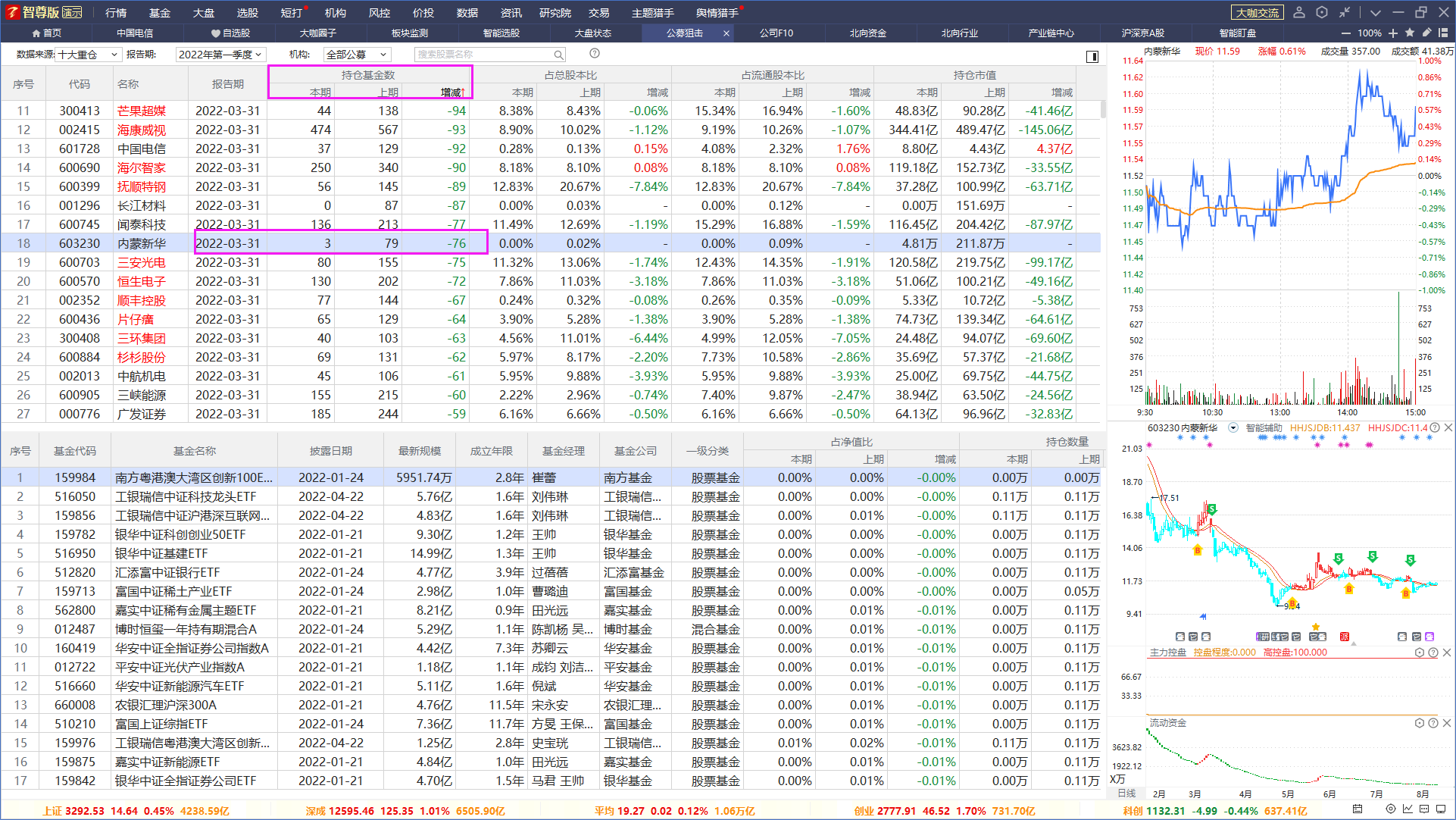Open the 报告期 2022年第一季度 dropdown
The width and height of the screenshot is (1456, 820).
point(220,55)
